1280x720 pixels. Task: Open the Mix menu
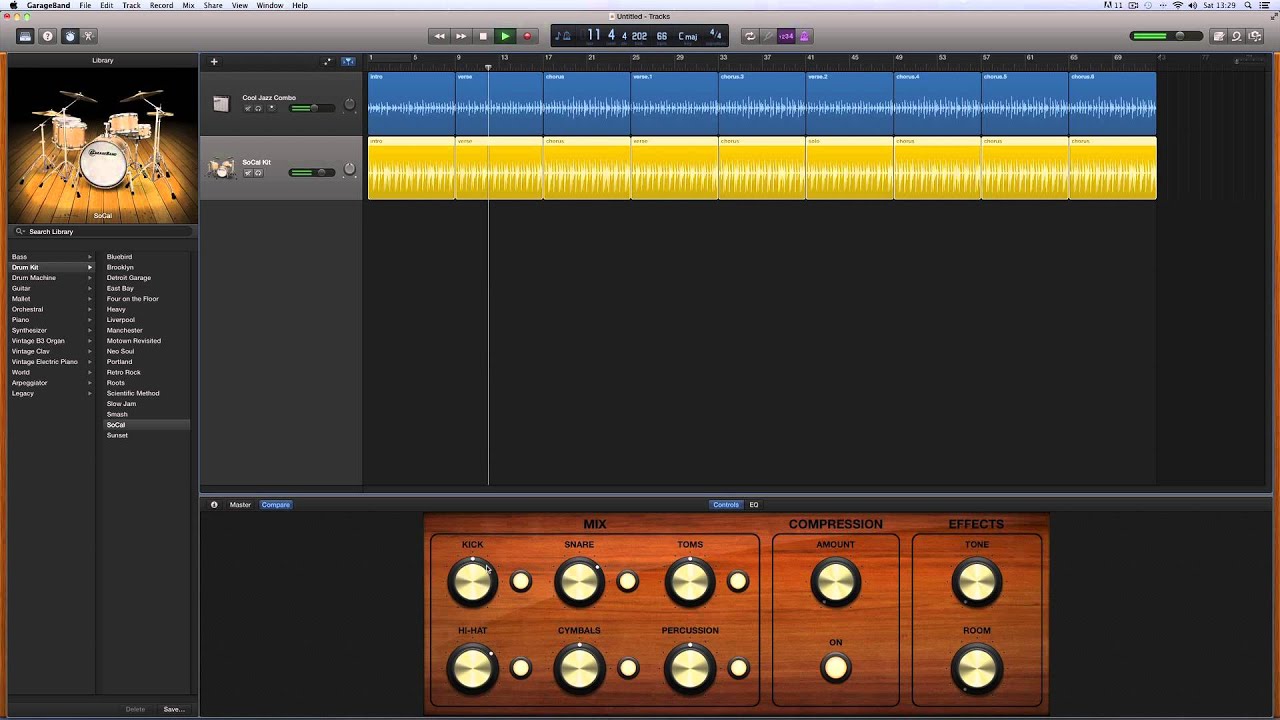pyautogui.click(x=188, y=6)
